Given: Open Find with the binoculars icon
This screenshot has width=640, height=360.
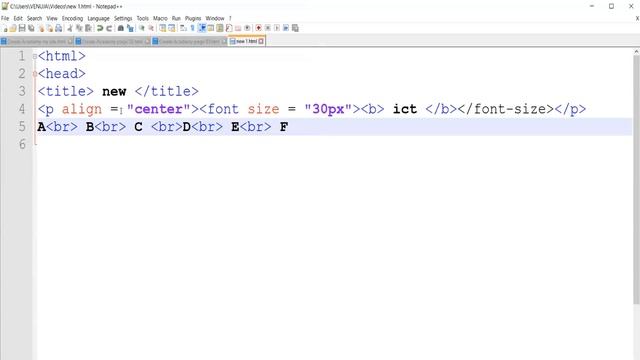Looking at the screenshot, I should 121,28.
